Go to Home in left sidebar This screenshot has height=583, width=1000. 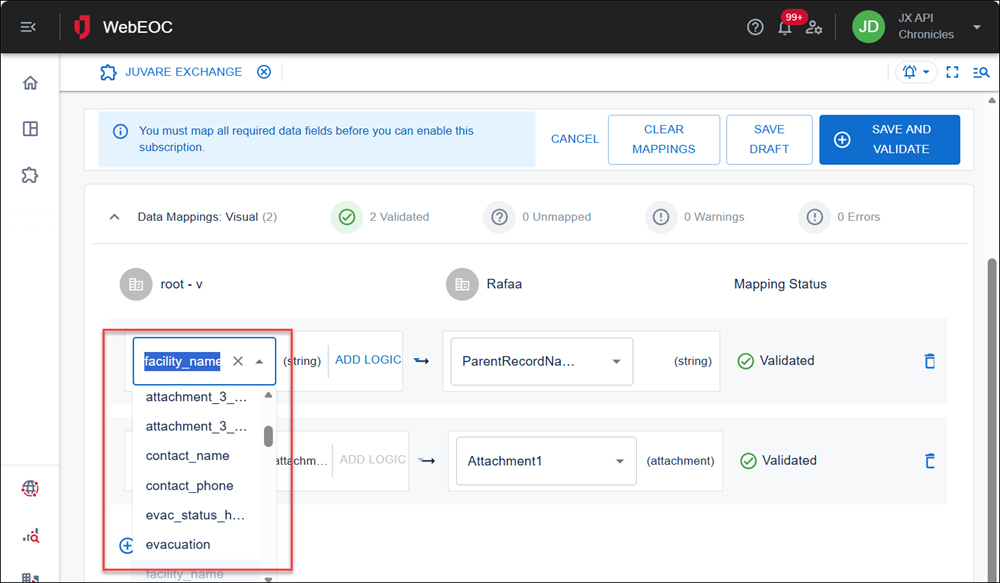pos(30,83)
